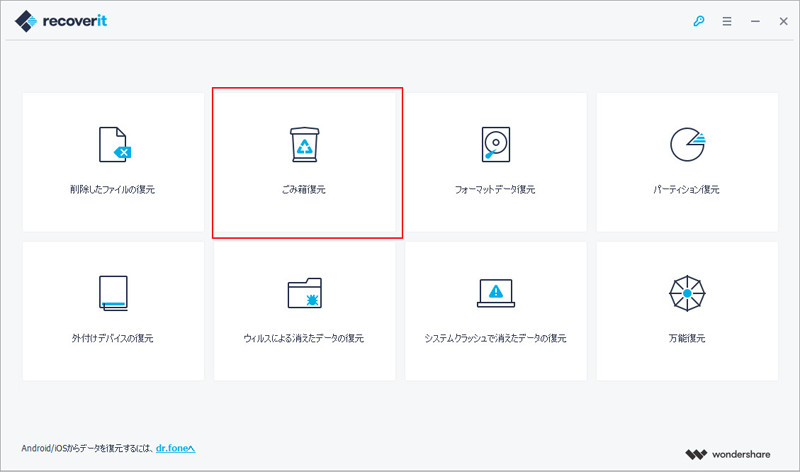Pick the ウィルスによる消えたデータの復元 label
Viewport: 800px width, 472px height.
click(305, 338)
